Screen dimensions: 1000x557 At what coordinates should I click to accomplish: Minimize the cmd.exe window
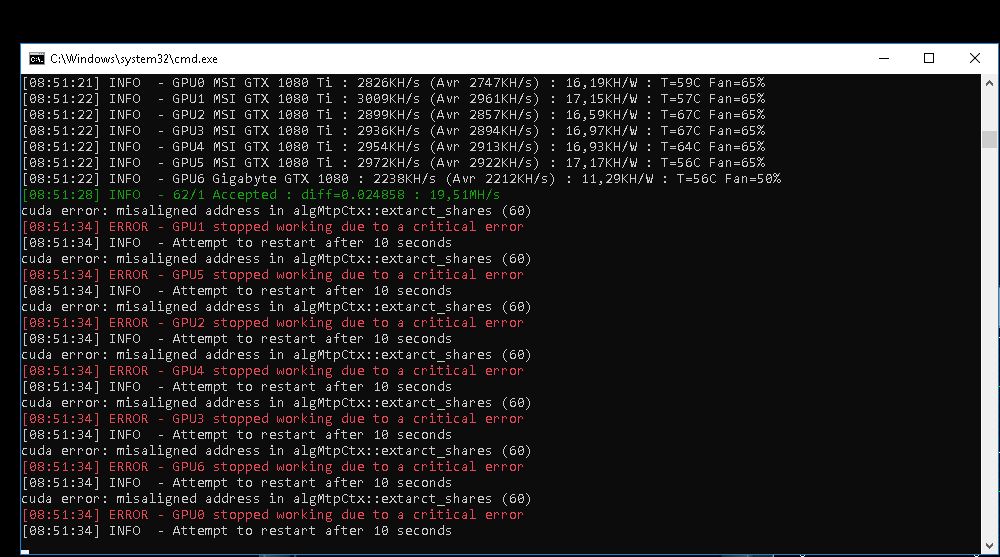point(884,59)
